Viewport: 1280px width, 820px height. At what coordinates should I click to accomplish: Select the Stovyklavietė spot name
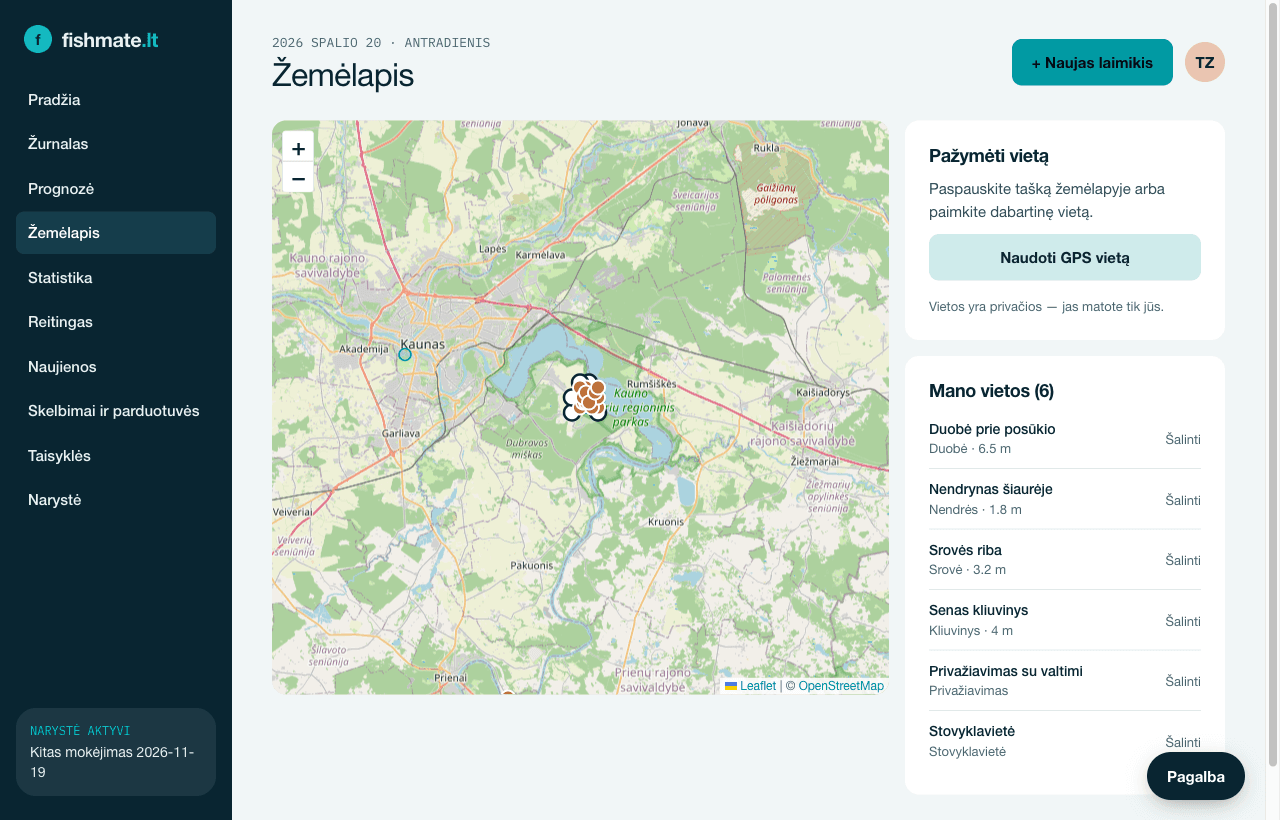click(972, 731)
